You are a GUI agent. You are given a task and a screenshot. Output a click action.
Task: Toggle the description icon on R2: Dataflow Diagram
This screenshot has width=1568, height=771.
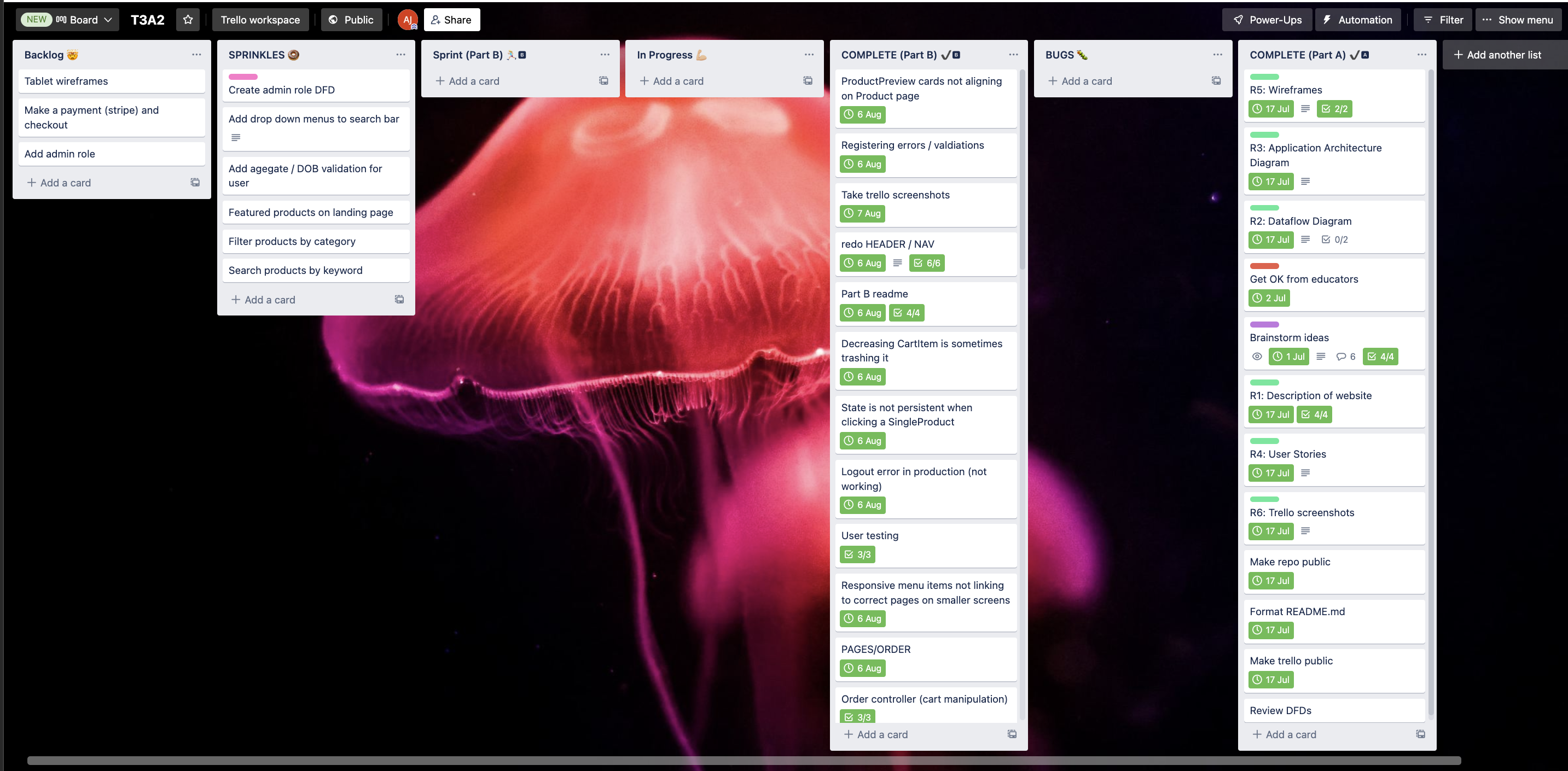(1306, 239)
